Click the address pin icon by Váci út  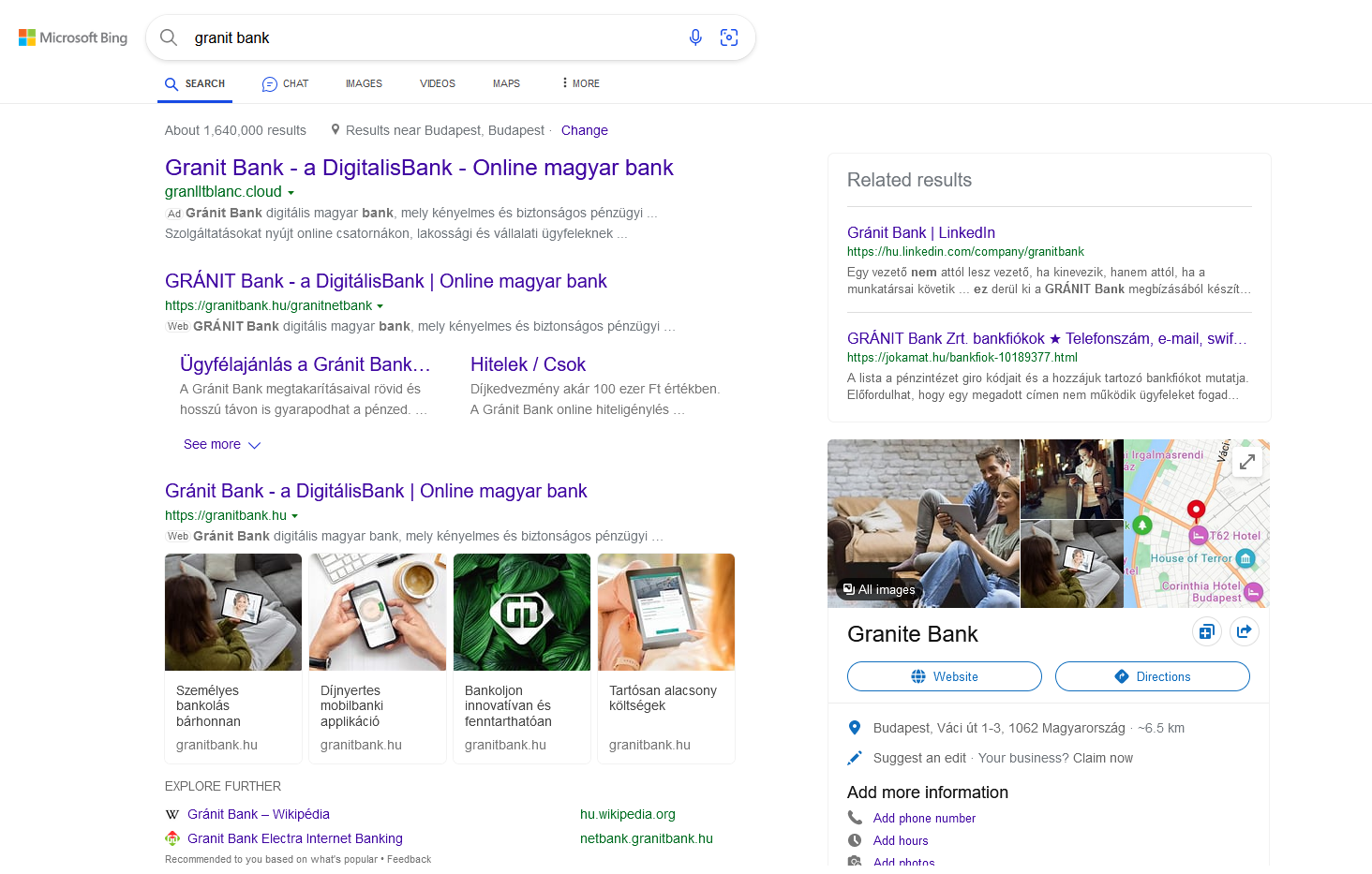(855, 728)
